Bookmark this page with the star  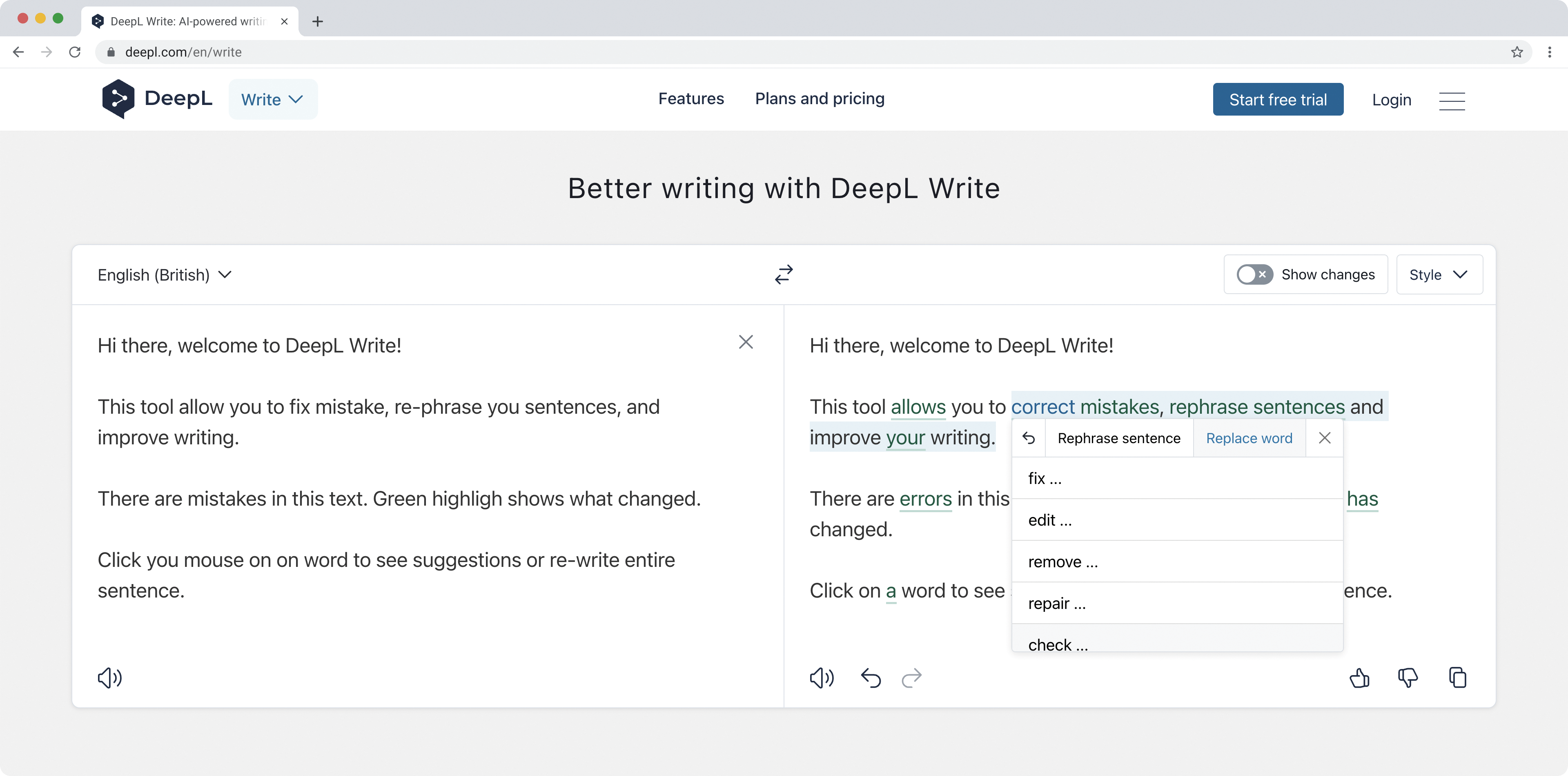click(1517, 52)
